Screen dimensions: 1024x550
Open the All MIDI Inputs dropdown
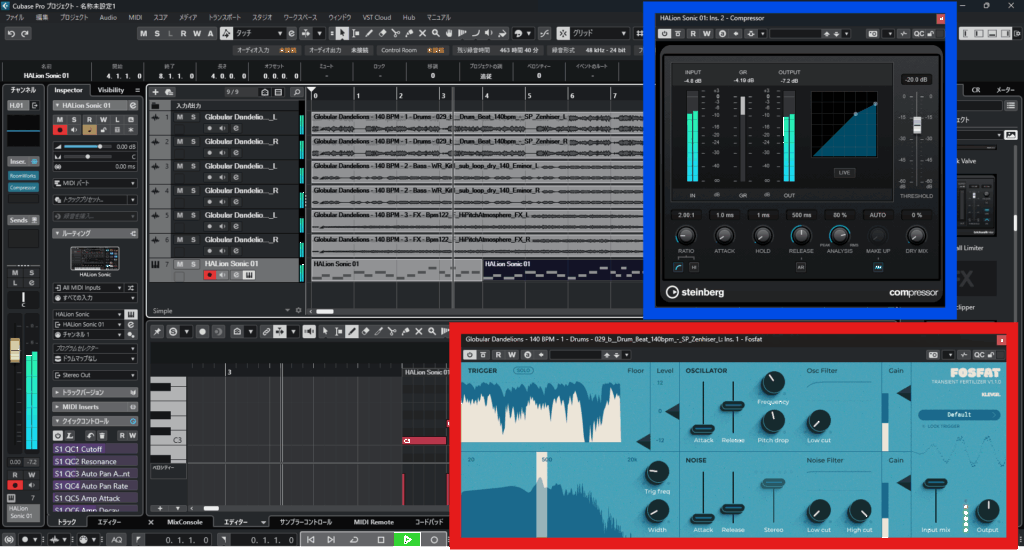click(x=89, y=287)
